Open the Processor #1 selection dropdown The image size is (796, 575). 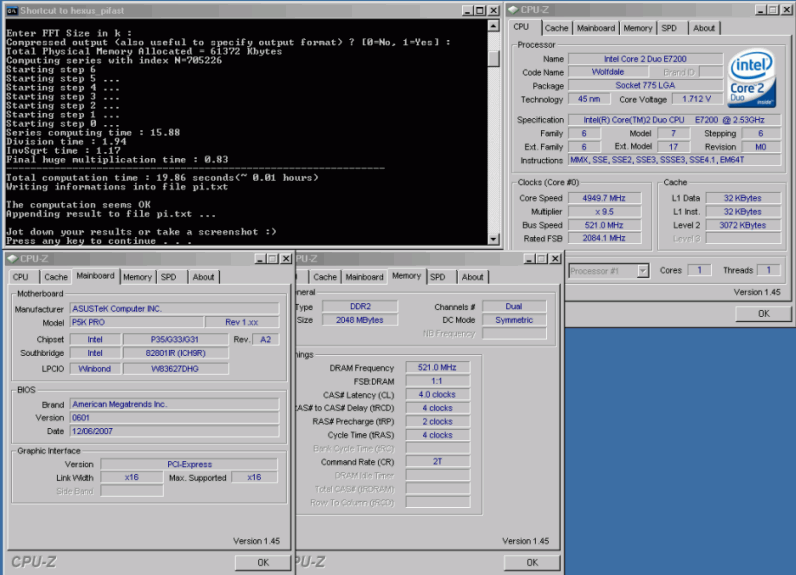643,271
